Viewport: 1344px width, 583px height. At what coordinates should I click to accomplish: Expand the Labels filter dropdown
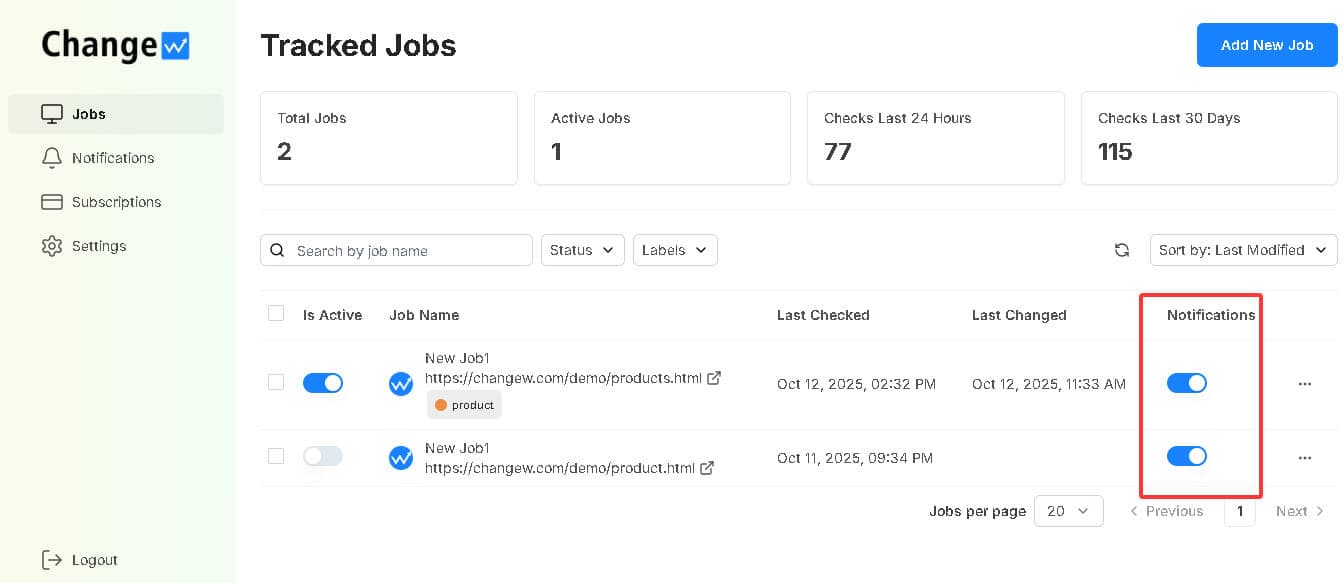point(675,250)
